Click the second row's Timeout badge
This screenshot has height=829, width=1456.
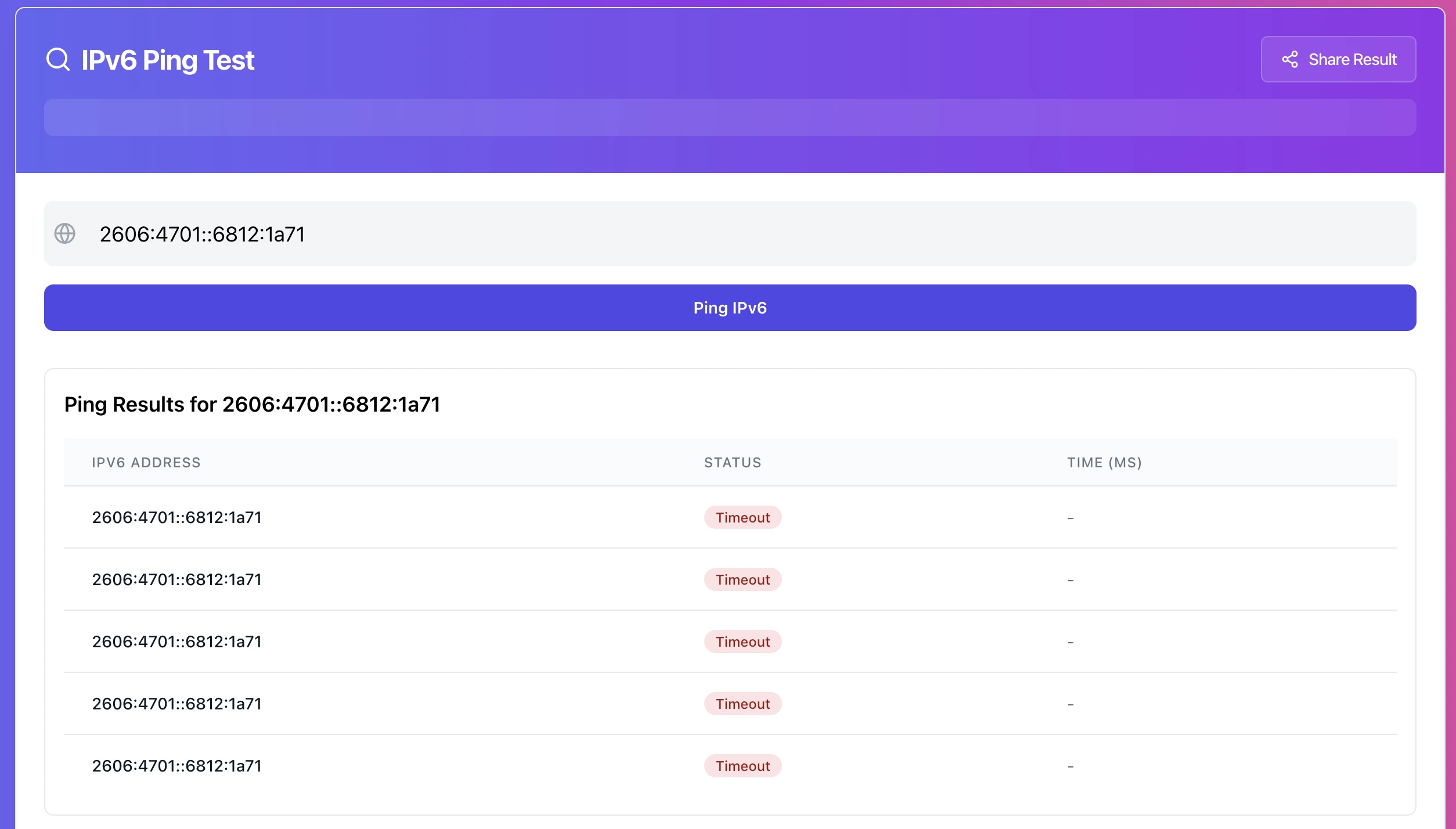[x=742, y=579]
